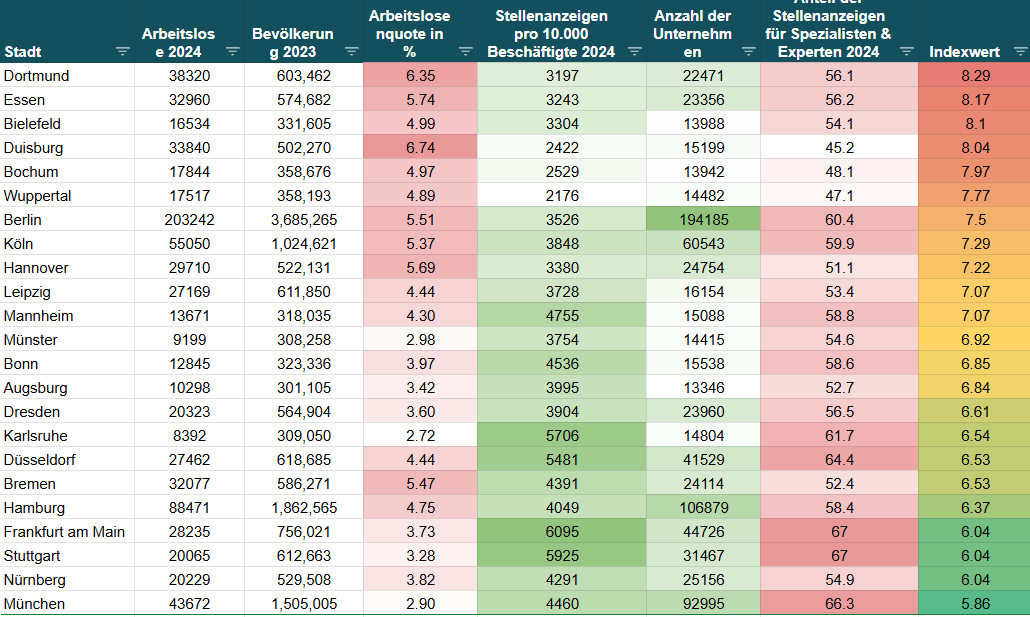Click Dortmund's Indexwert cell 8.29
Image resolution: width=1030 pixels, height=617 pixels.
pos(975,75)
